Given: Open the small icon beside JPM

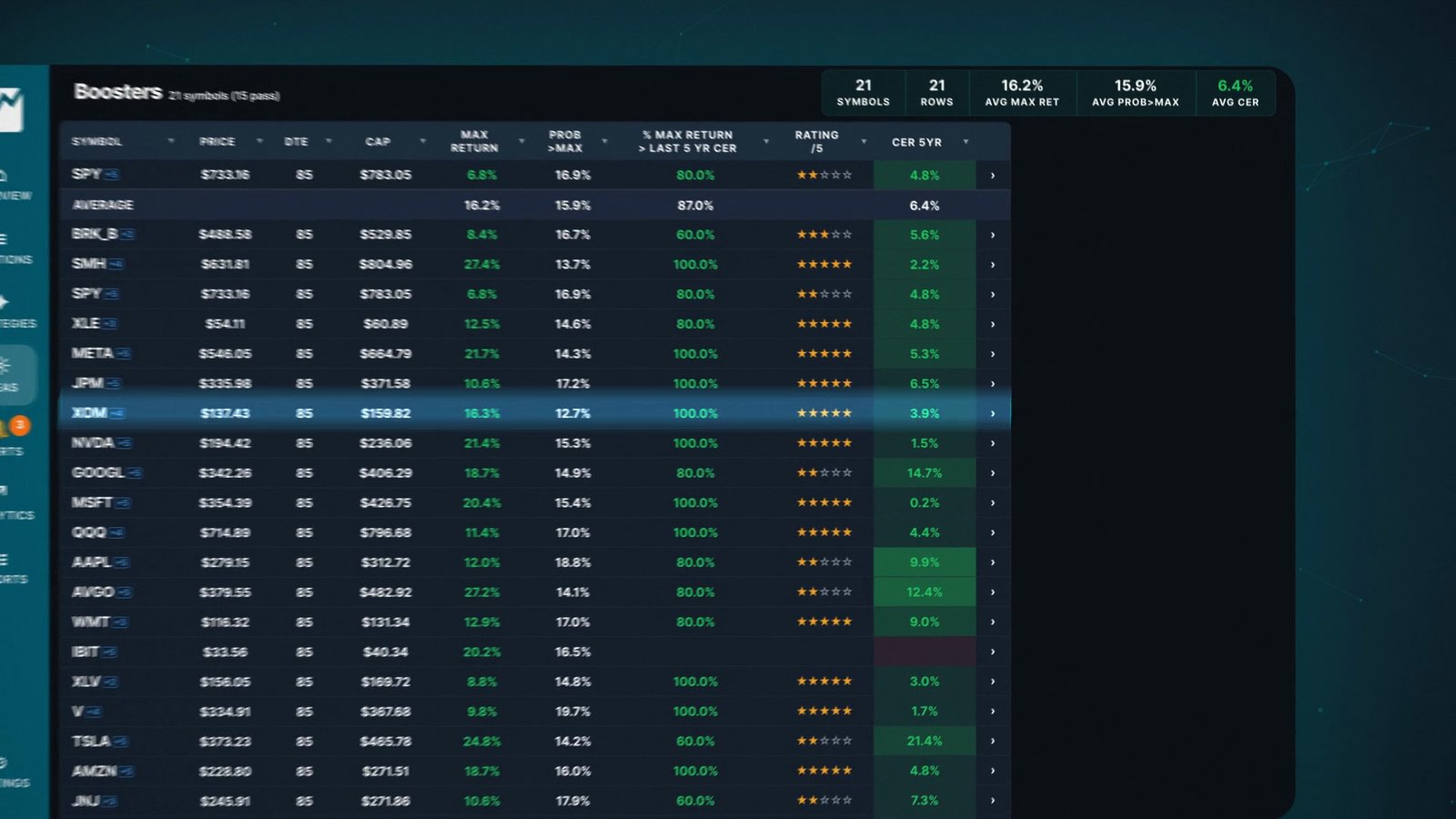Looking at the screenshot, I should (x=114, y=383).
